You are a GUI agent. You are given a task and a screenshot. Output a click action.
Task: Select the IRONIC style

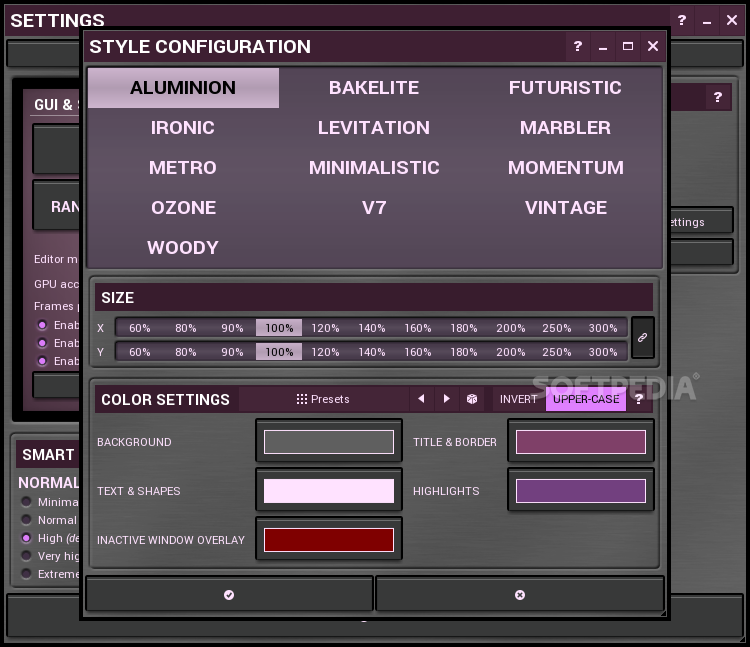[x=183, y=128]
